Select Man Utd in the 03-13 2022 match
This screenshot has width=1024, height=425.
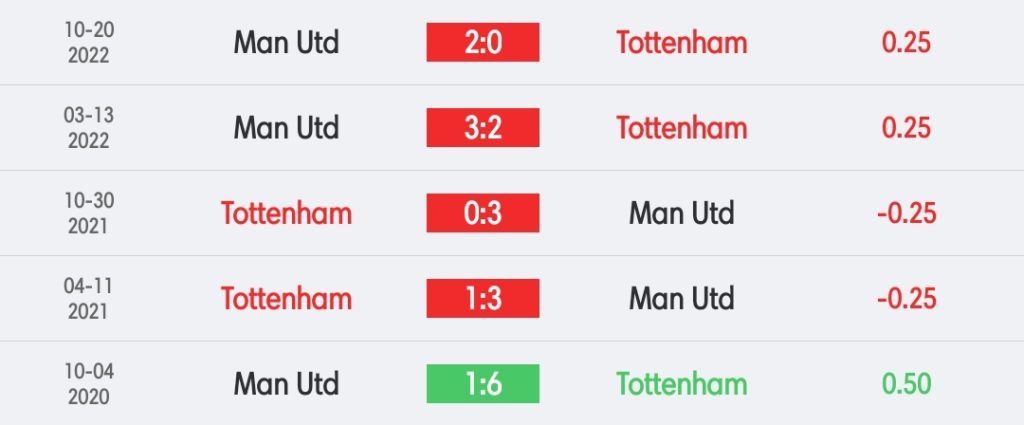click(286, 128)
